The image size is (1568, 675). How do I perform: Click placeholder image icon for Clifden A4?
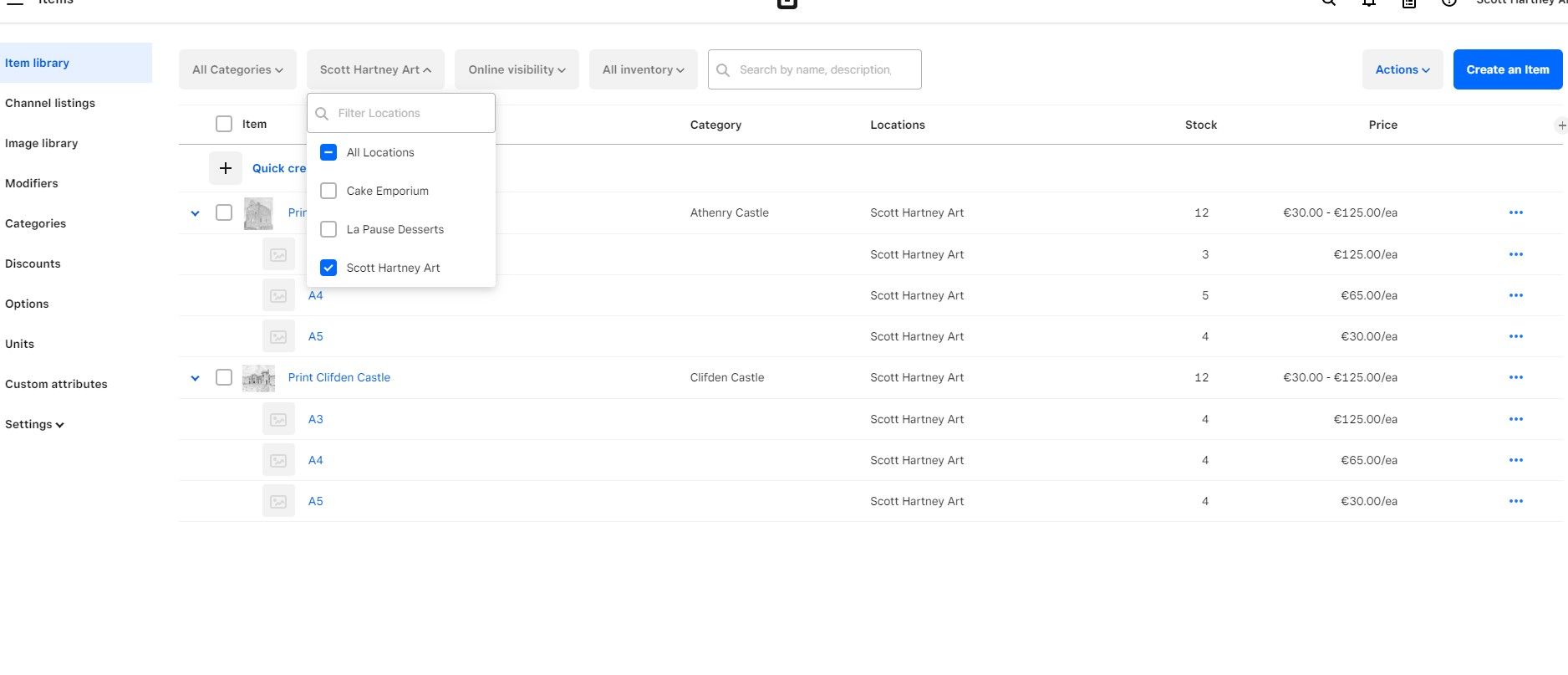[278, 460]
